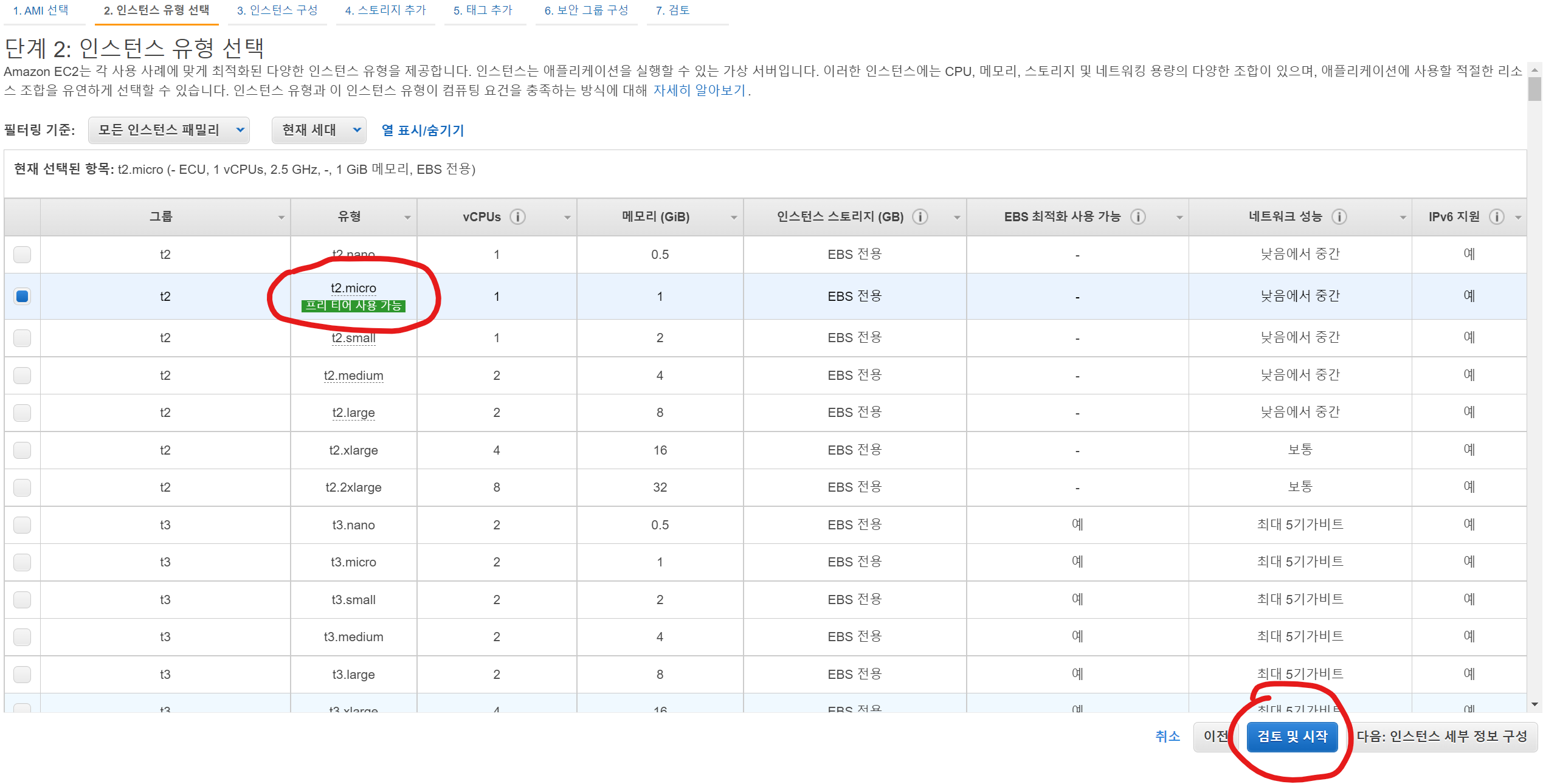
Task: Switch to 6. 보안 그룹 구성 tab
Action: click(x=586, y=10)
